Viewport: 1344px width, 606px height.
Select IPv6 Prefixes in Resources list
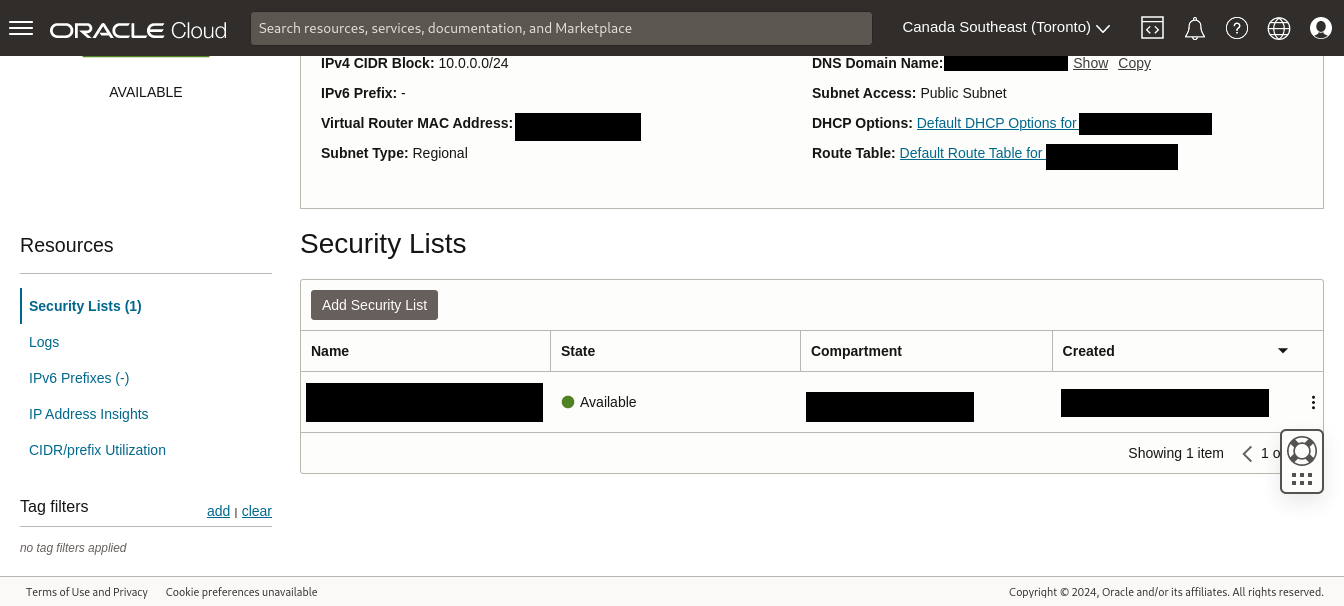(79, 378)
